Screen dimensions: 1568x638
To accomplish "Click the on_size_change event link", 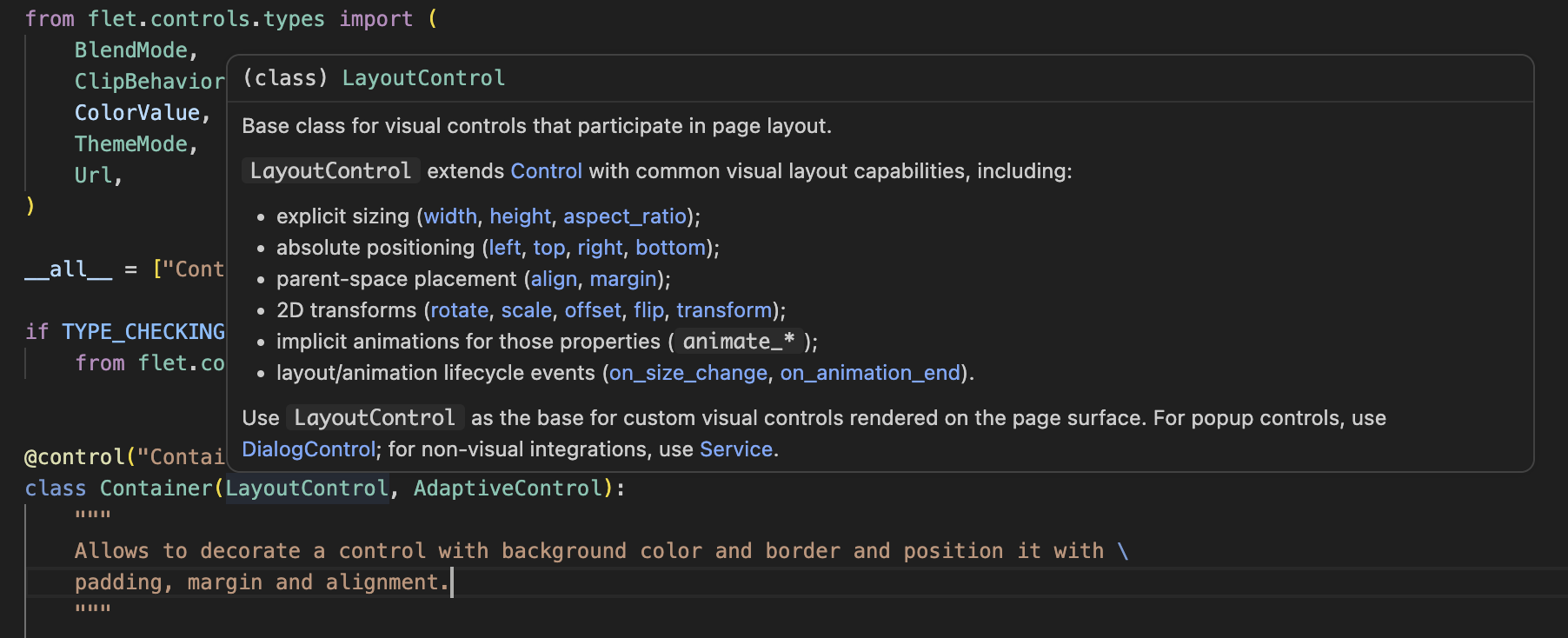I will coord(688,373).
